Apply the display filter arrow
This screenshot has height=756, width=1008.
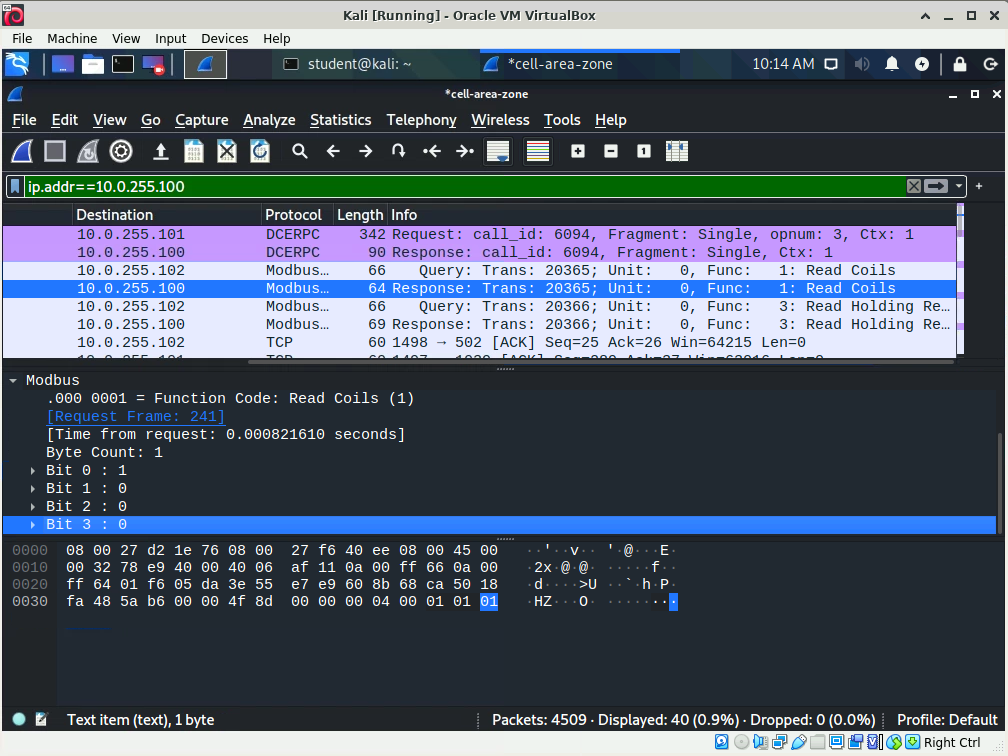click(x=936, y=186)
